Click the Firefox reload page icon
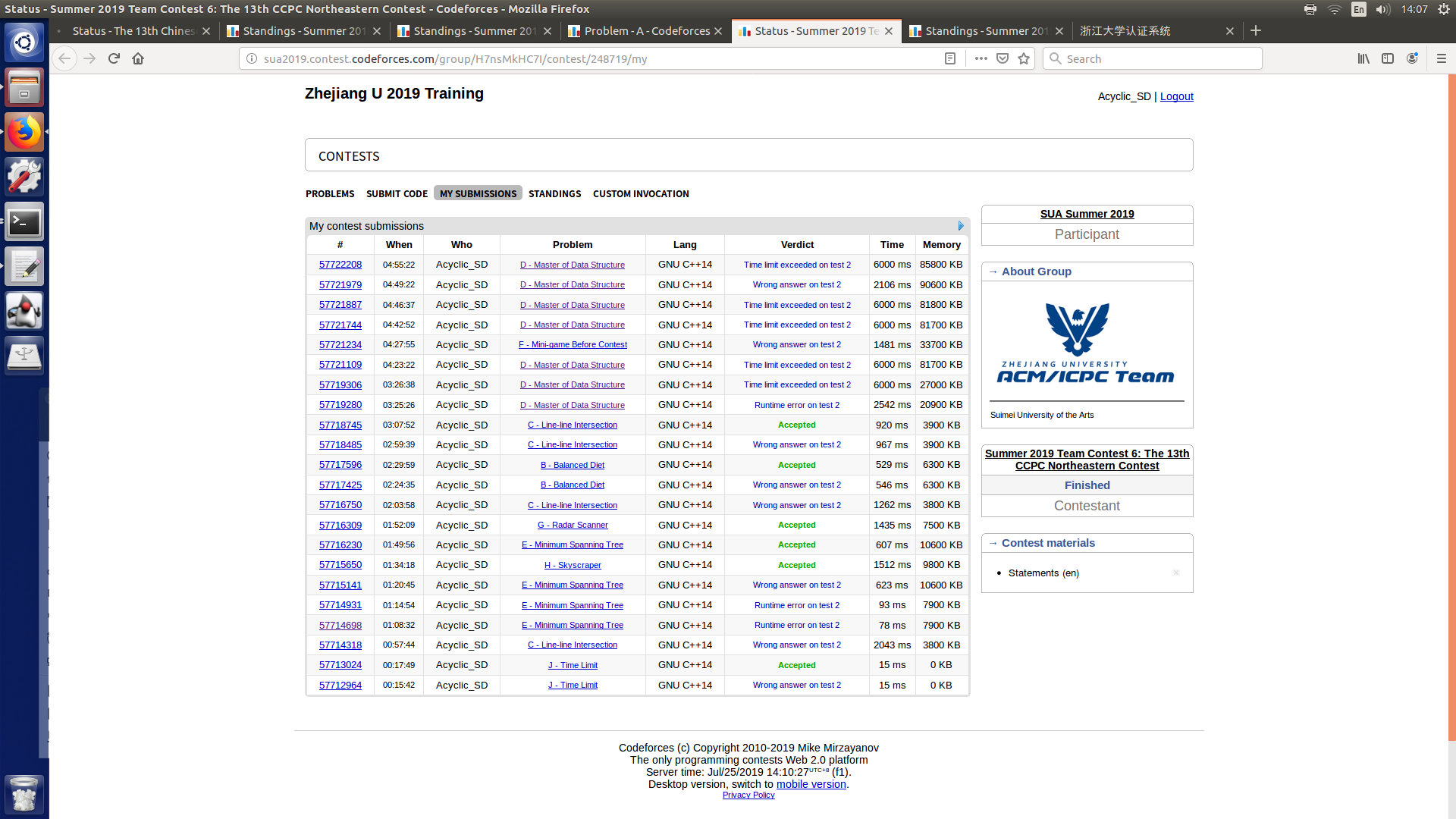 [x=114, y=58]
